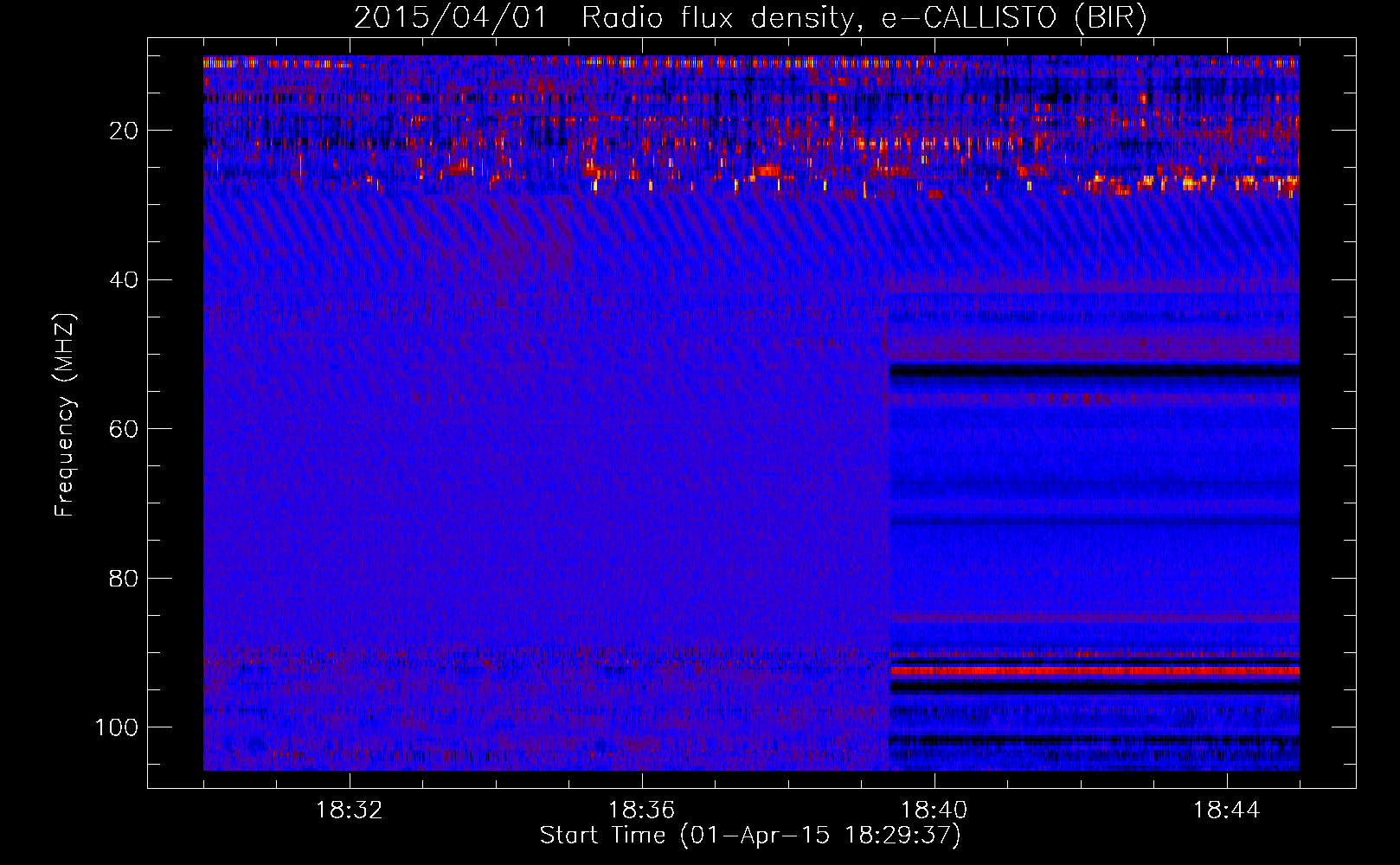Image resolution: width=1400 pixels, height=865 pixels.
Task: Click the 18:32 time tick label
Action: tap(349, 811)
